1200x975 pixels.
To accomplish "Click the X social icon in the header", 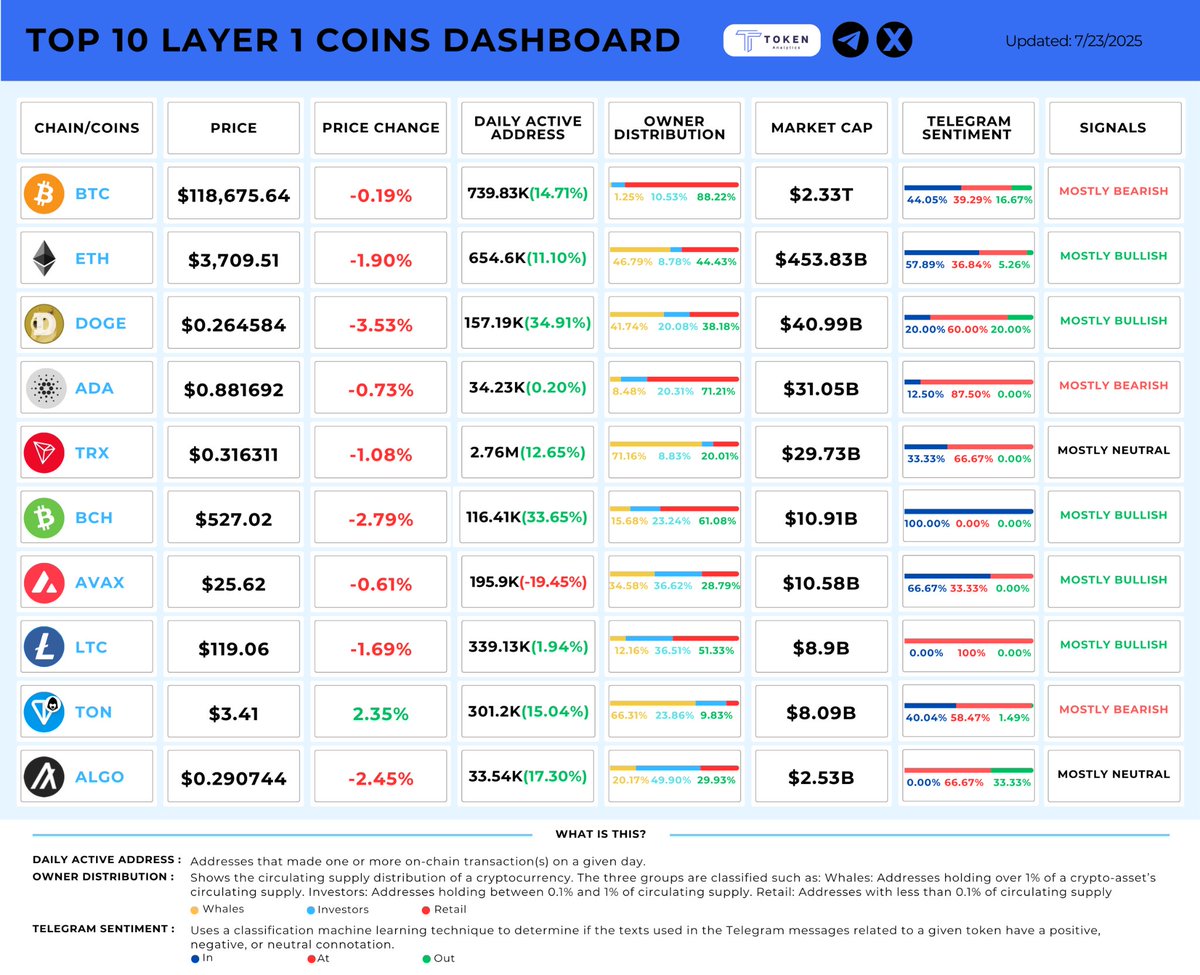I will coord(893,40).
